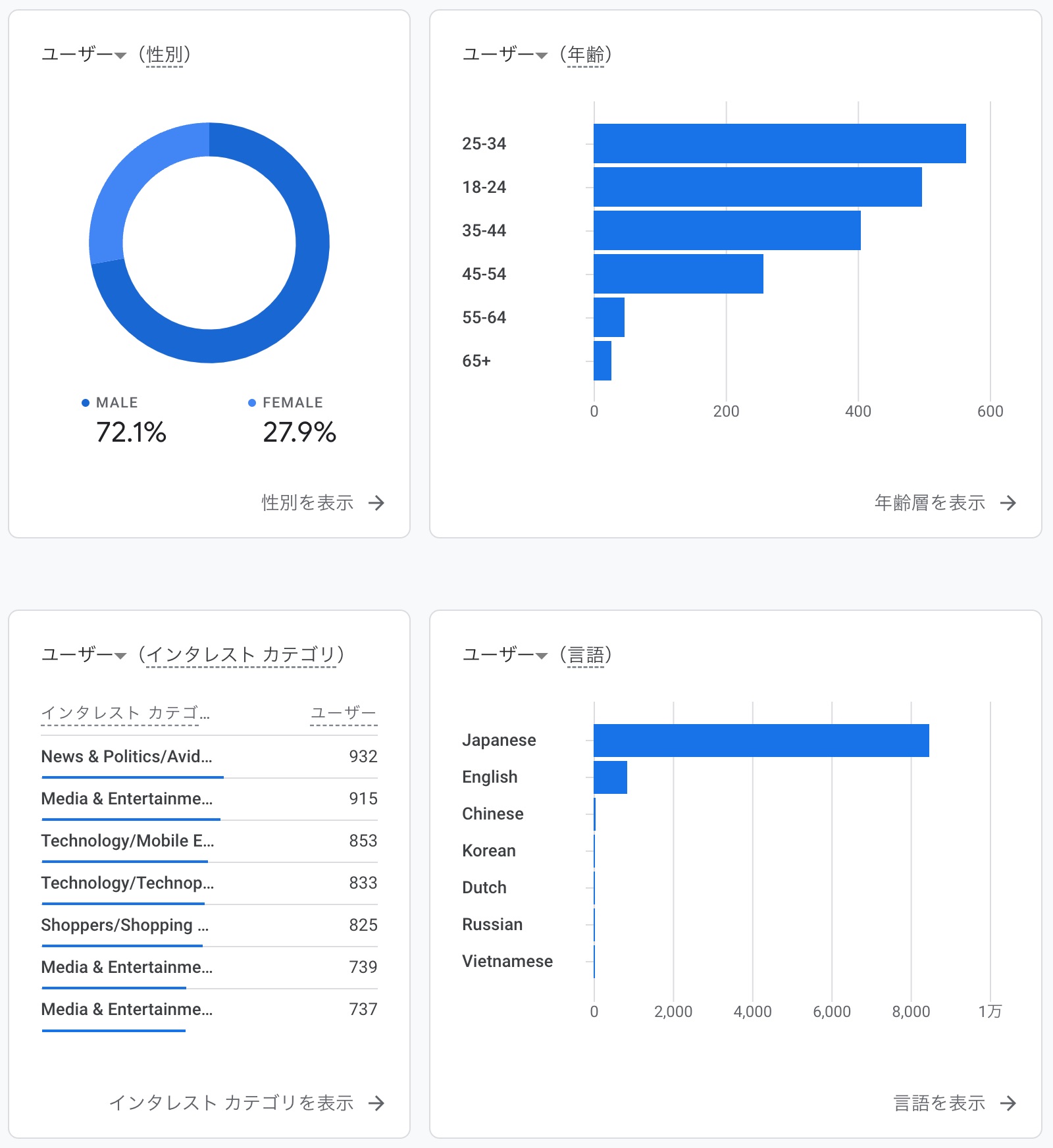Click the 25-34 age bar
The width and height of the screenshot is (1053, 1148).
pos(780,143)
